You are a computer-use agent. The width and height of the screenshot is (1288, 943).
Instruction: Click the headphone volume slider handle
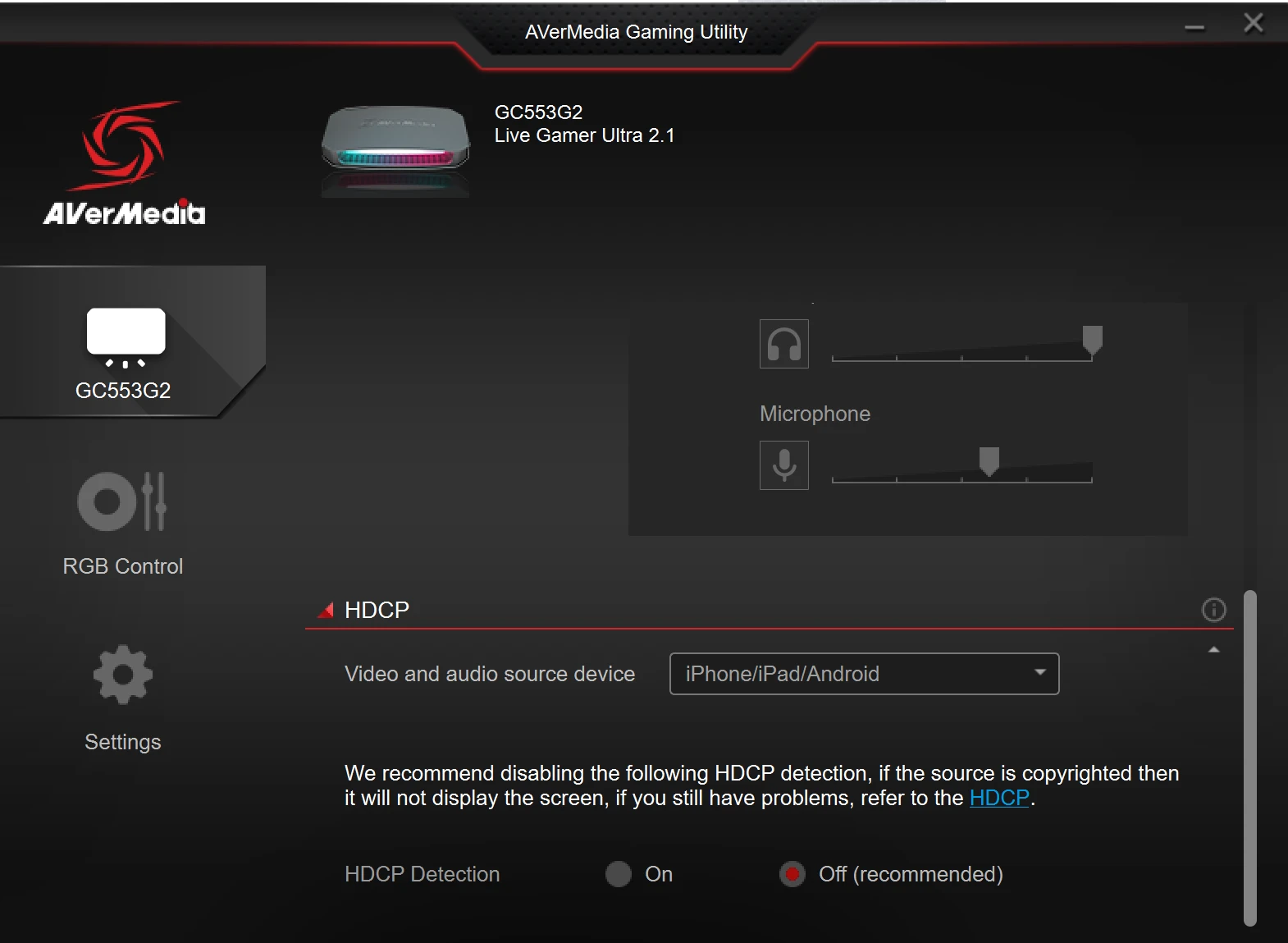pos(1092,340)
